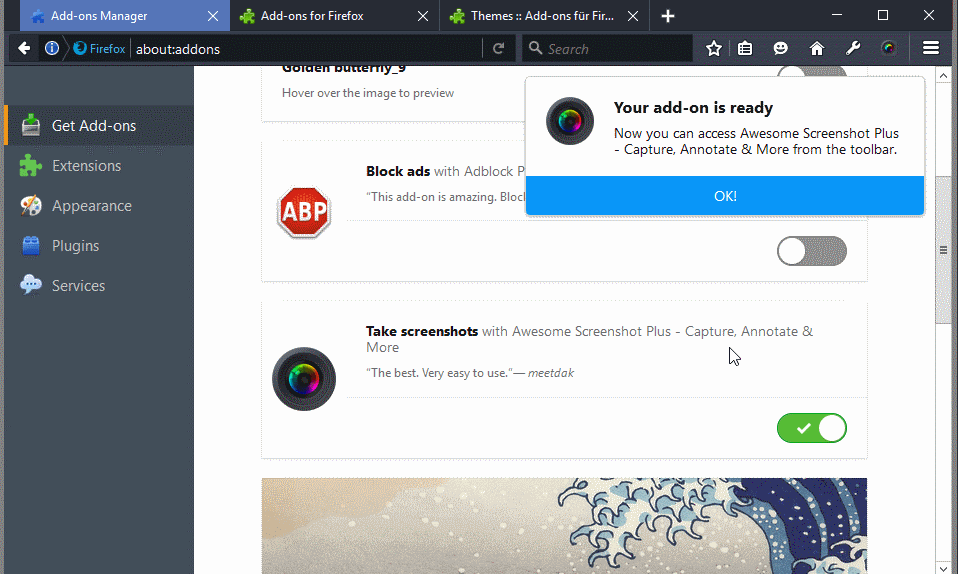Click the camera icon in ready popup
This screenshot has height=574, width=958.
(x=569, y=121)
